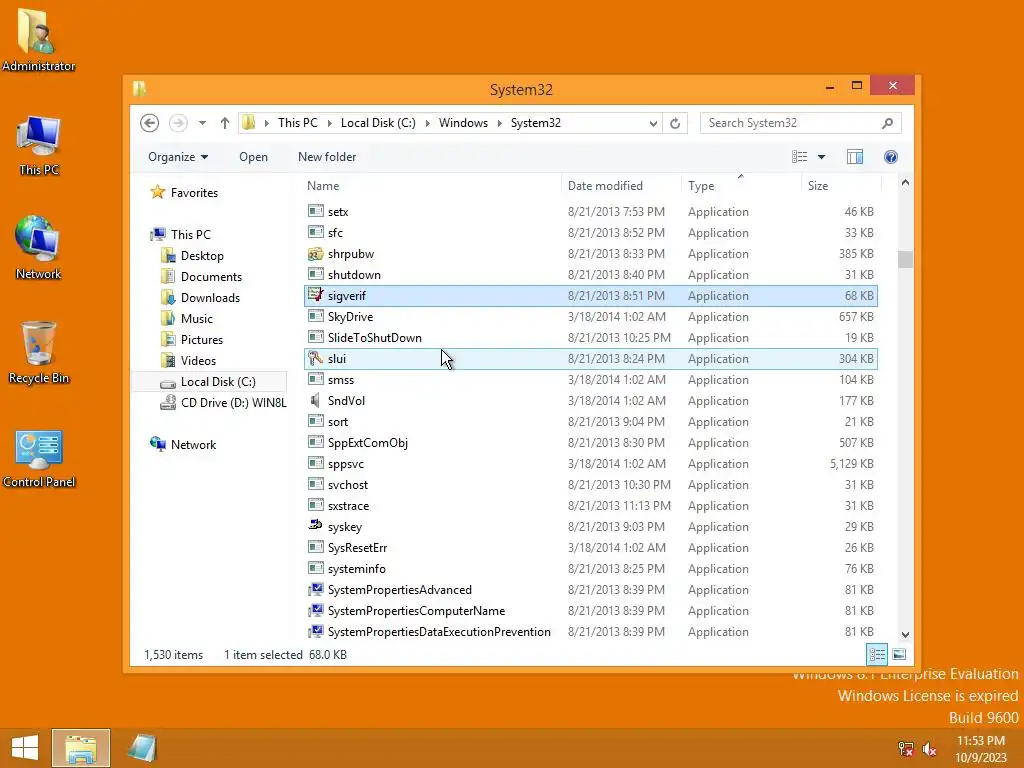Expand the Local Disk (C:) breadcrumb arrow

pyautogui.click(x=427, y=123)
